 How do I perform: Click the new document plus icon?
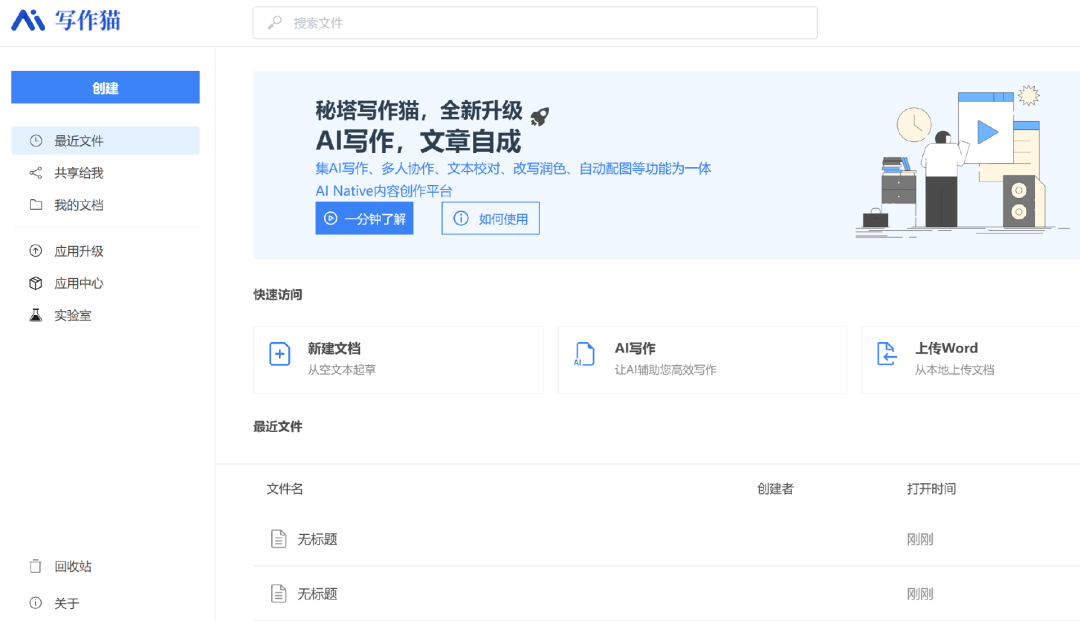(280, 354)
